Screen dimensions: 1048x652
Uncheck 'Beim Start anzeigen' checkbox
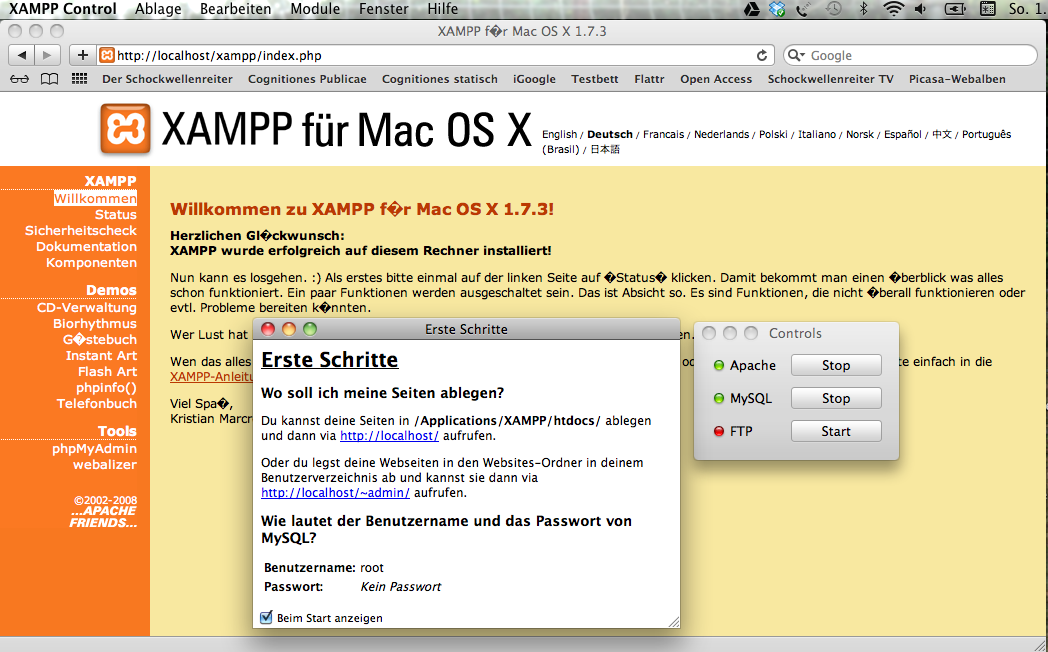click(266, 617)
